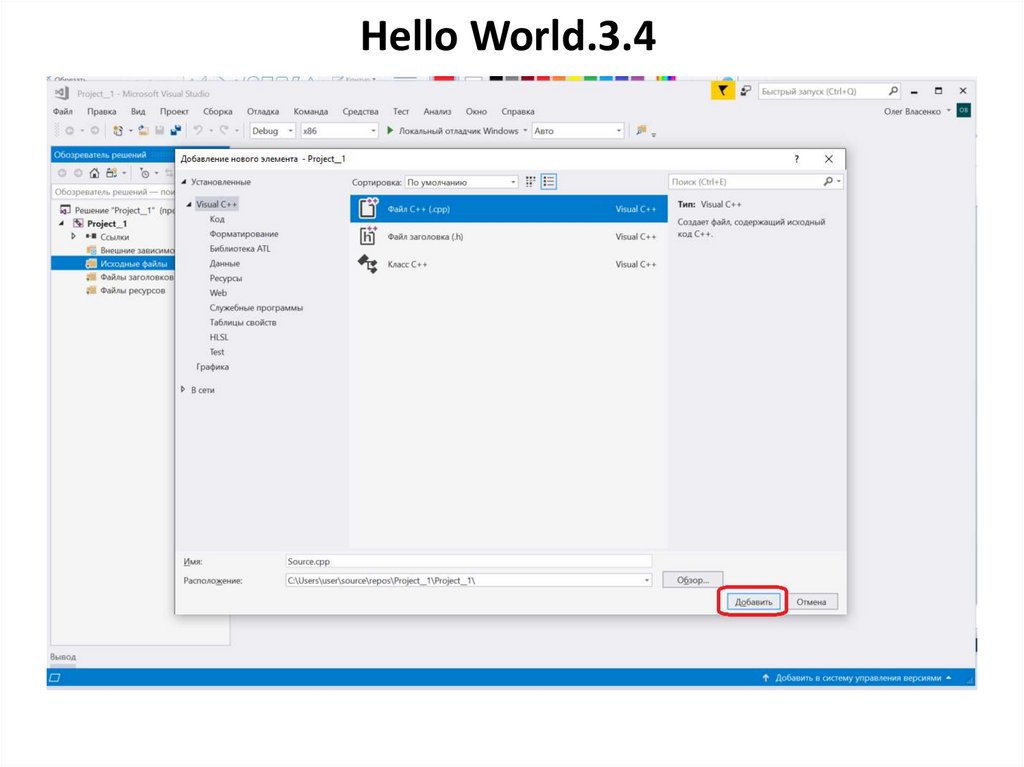The image size is (1024, 767).
Task: Collapse the Visual C++ category arrow
Action: click(x=189, y=204)
